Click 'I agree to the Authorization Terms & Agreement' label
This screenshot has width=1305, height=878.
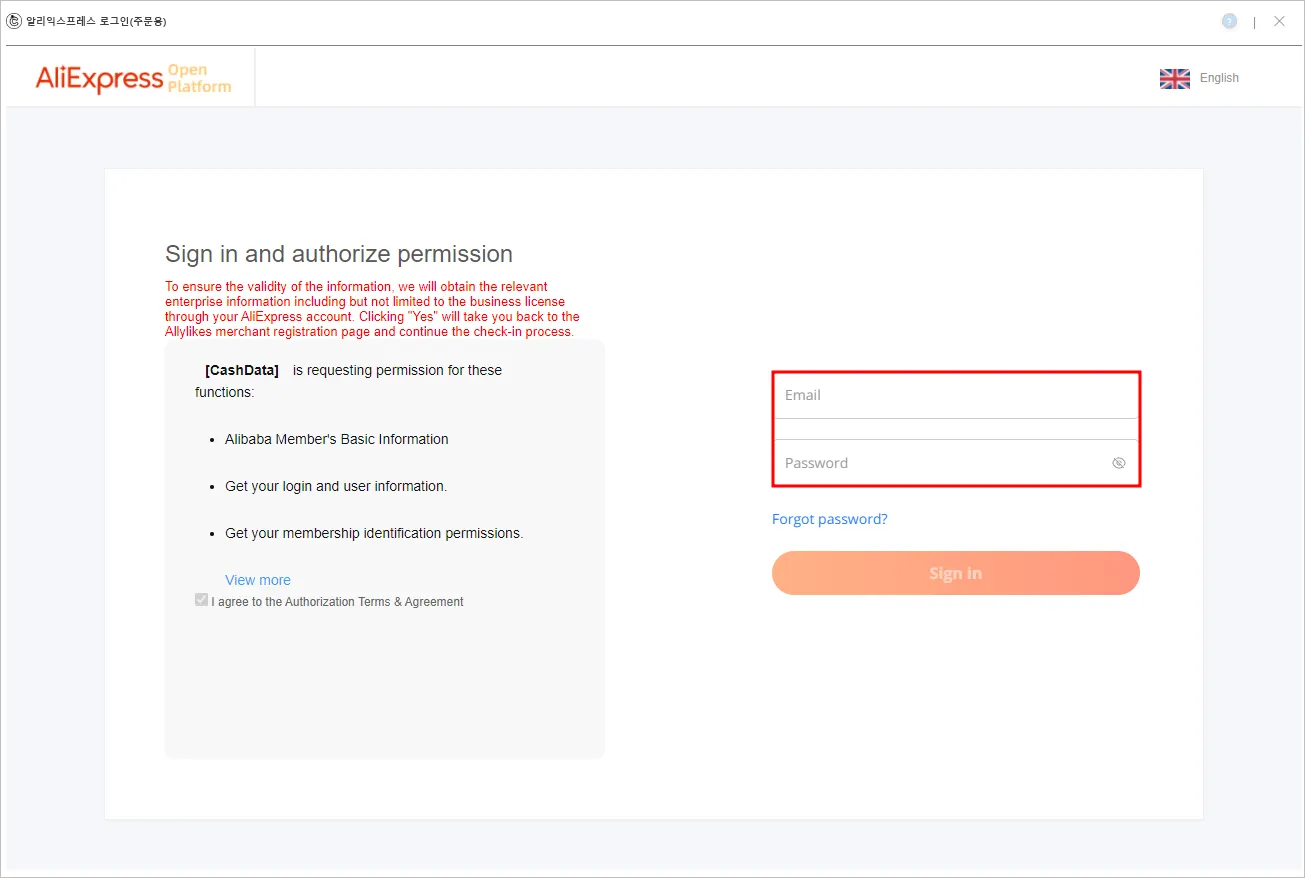pyautogui.click(x=338, y=602)
